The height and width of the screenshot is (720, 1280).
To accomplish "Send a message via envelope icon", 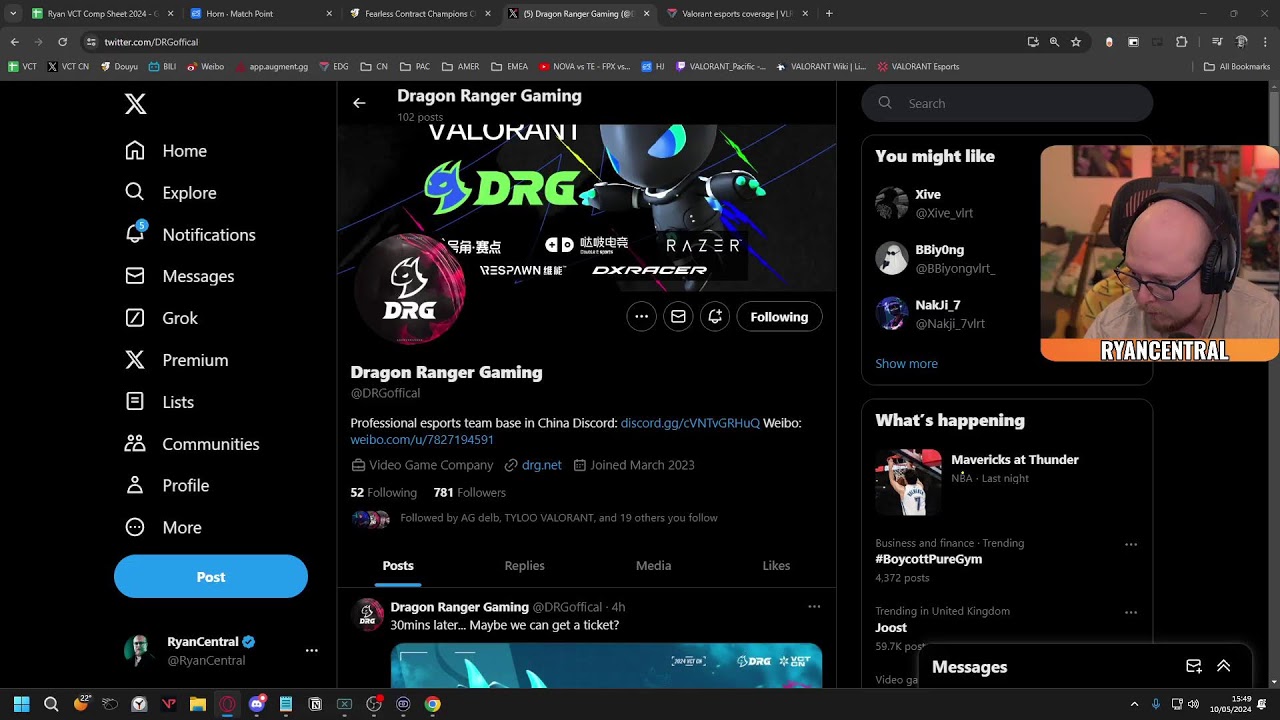I will coord(678,317).
